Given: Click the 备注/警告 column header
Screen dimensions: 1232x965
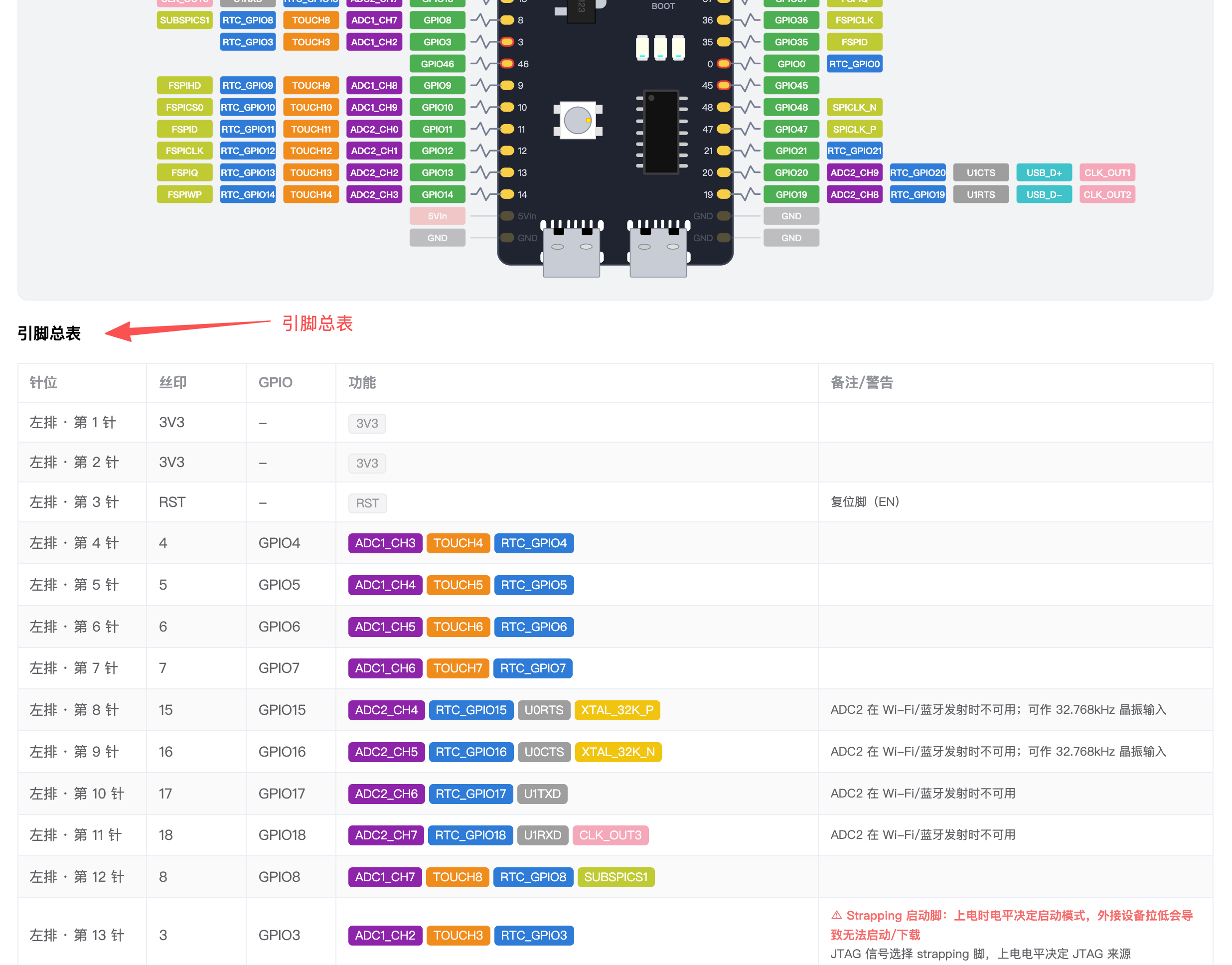Looking at the screenshot, I should 861,382.
